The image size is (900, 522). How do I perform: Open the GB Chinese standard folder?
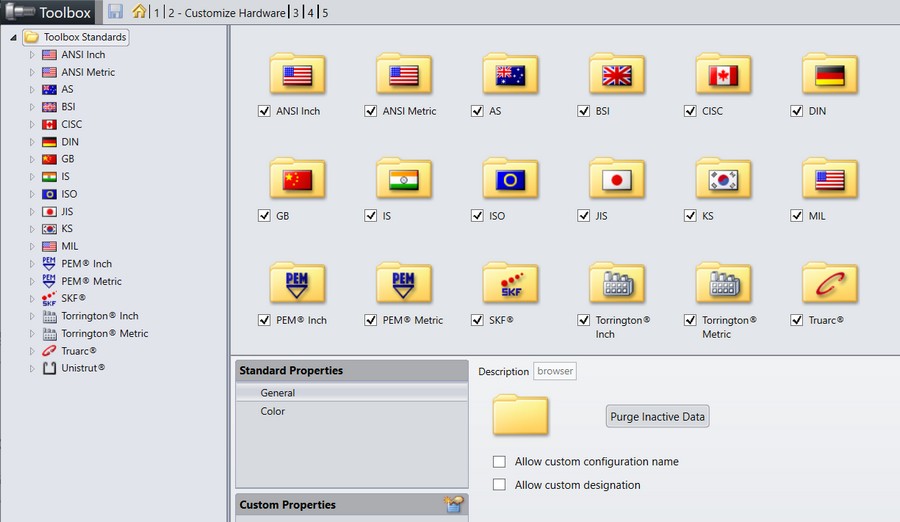pyautogui.click(x=297, y=179)
